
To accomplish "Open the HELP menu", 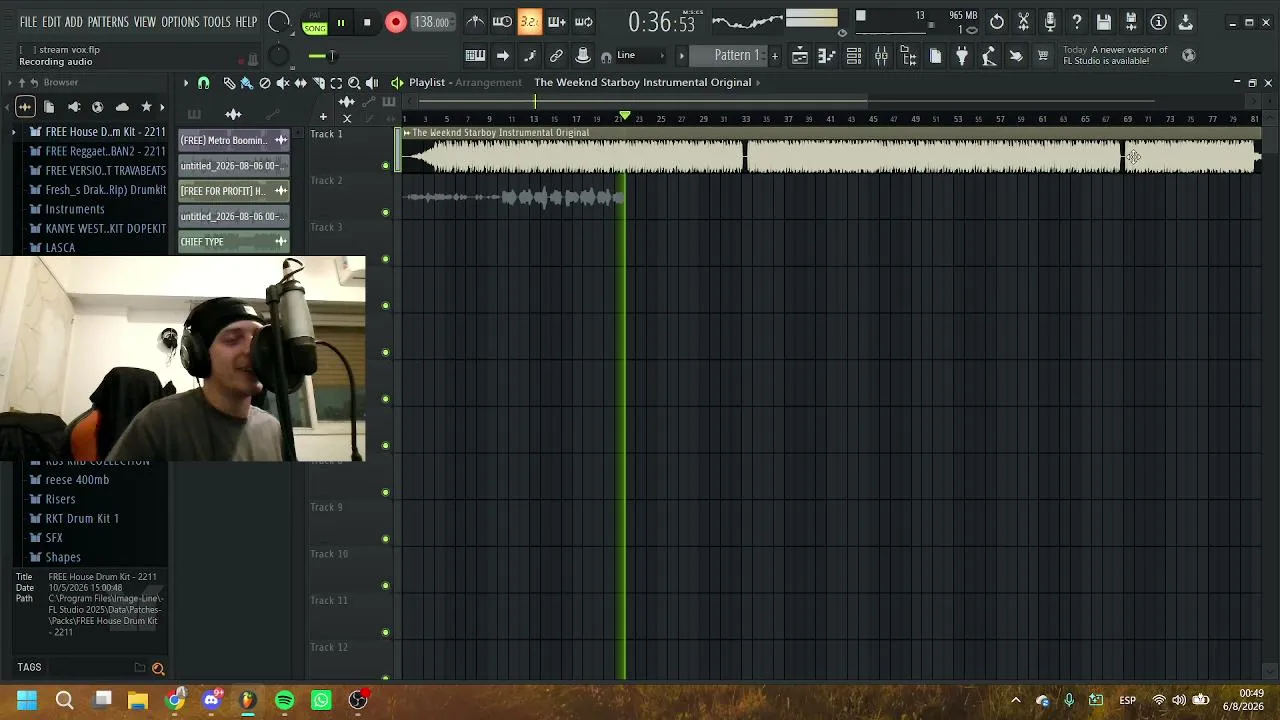I will click(246, 22).
